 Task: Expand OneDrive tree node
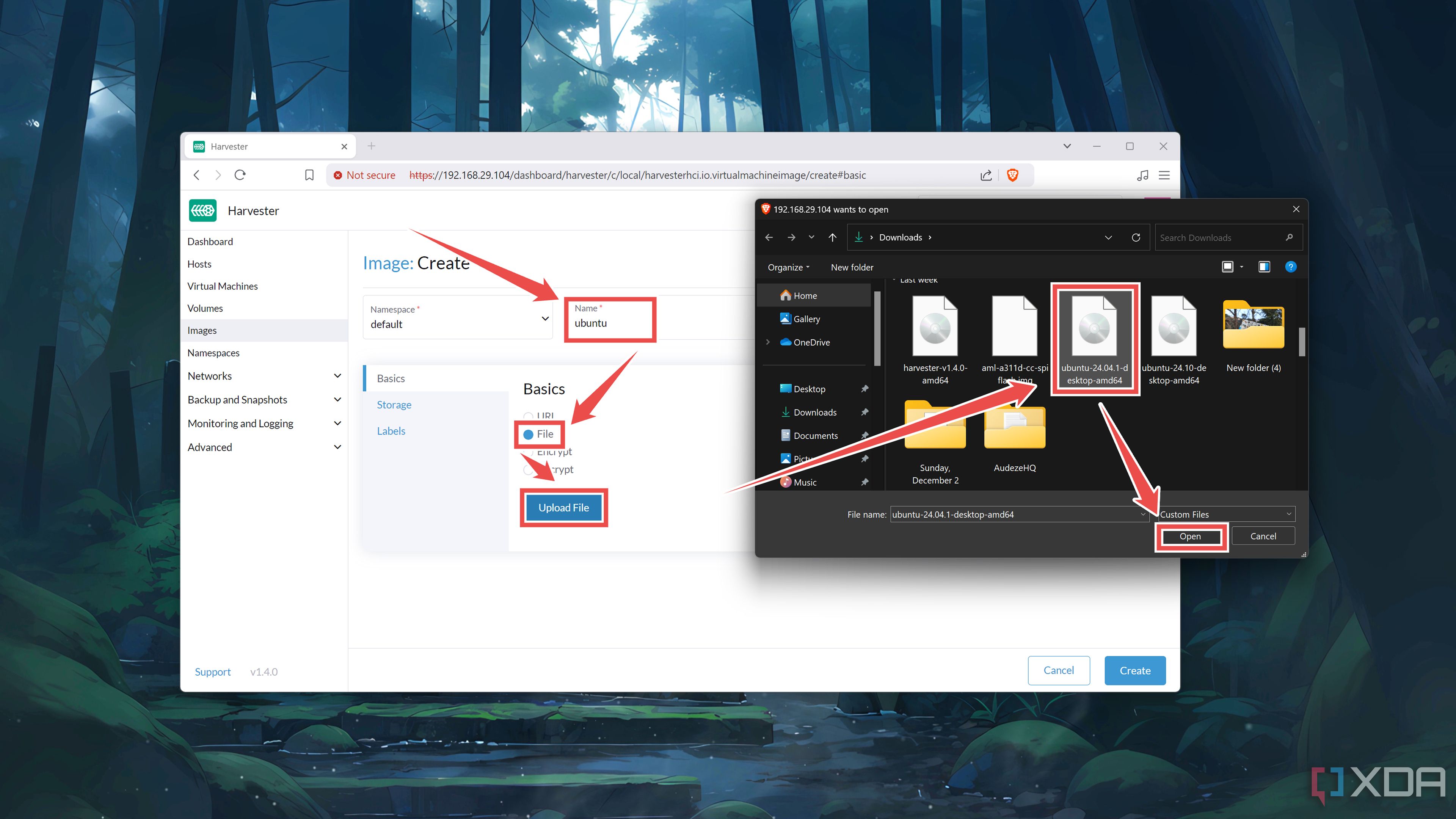[x=767, y=342]
